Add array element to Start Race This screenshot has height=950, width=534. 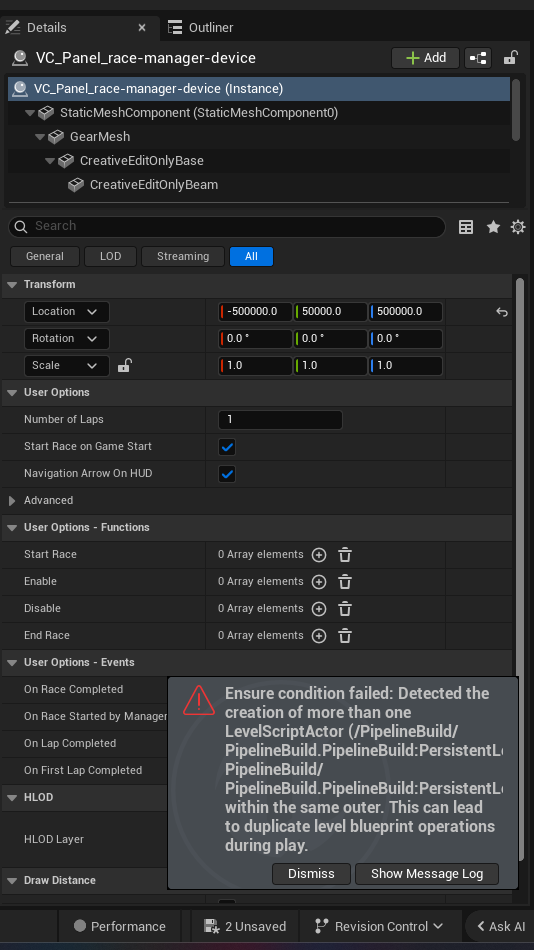(x=319, y=555)
